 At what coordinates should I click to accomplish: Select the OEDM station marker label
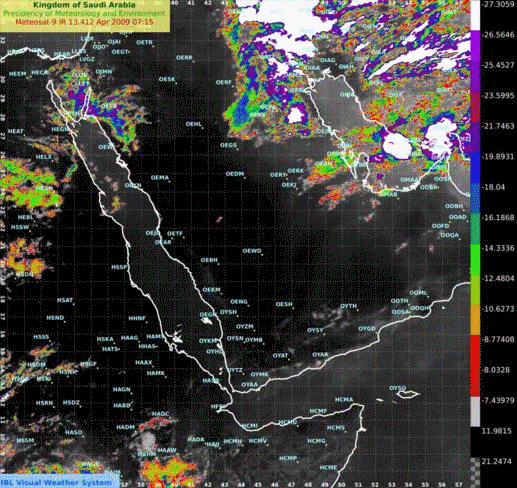(x=235, y=174)
